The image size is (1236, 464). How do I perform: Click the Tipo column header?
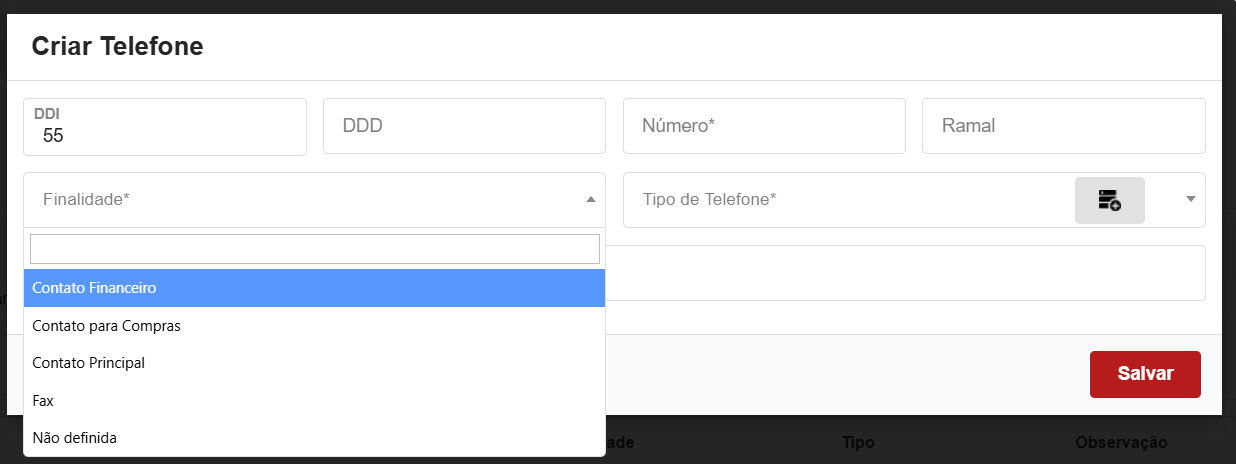858,442
